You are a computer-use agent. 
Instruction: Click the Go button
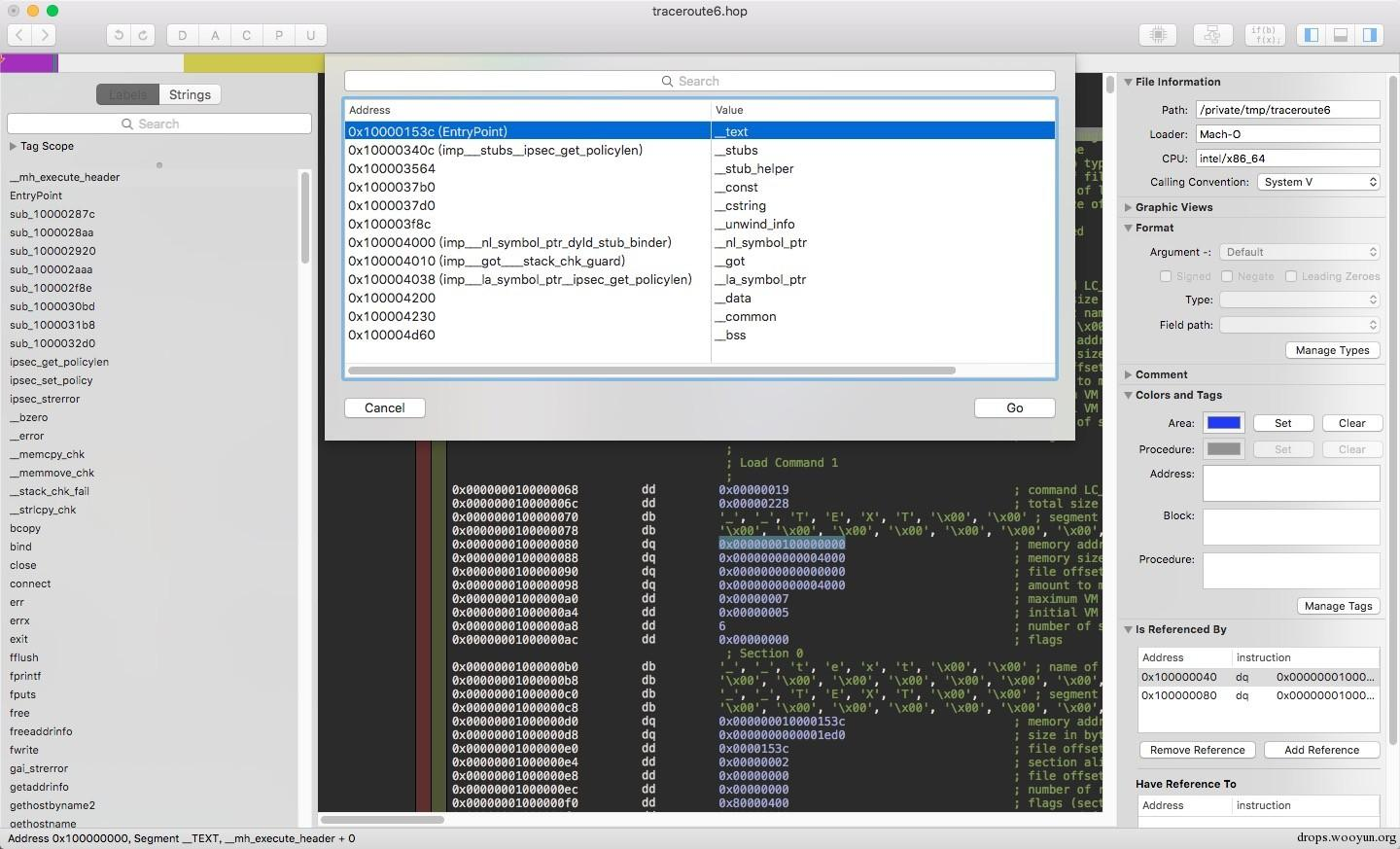[x=1014, y=407]
